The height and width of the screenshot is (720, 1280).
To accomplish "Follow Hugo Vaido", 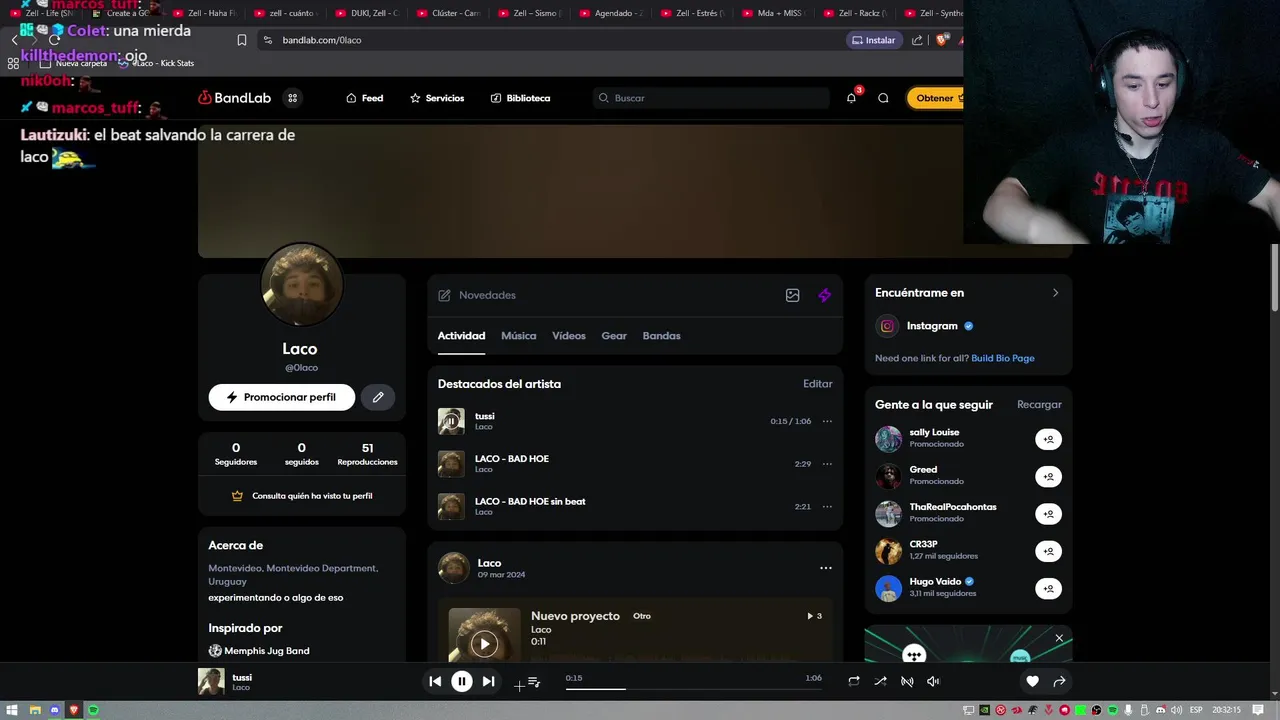I will point(1048,588).
